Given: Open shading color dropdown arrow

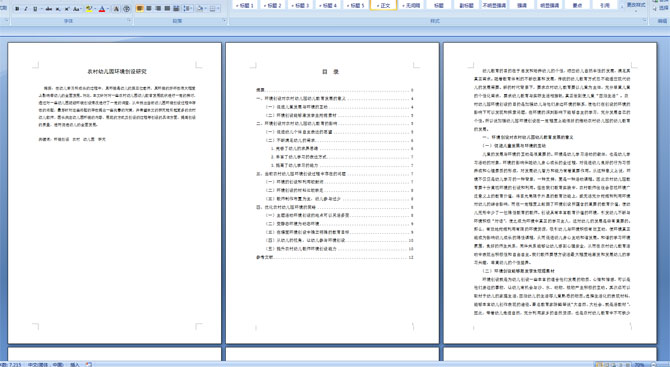Looking at the screenshot, I should pyautogui.click(x=206, y=9).
